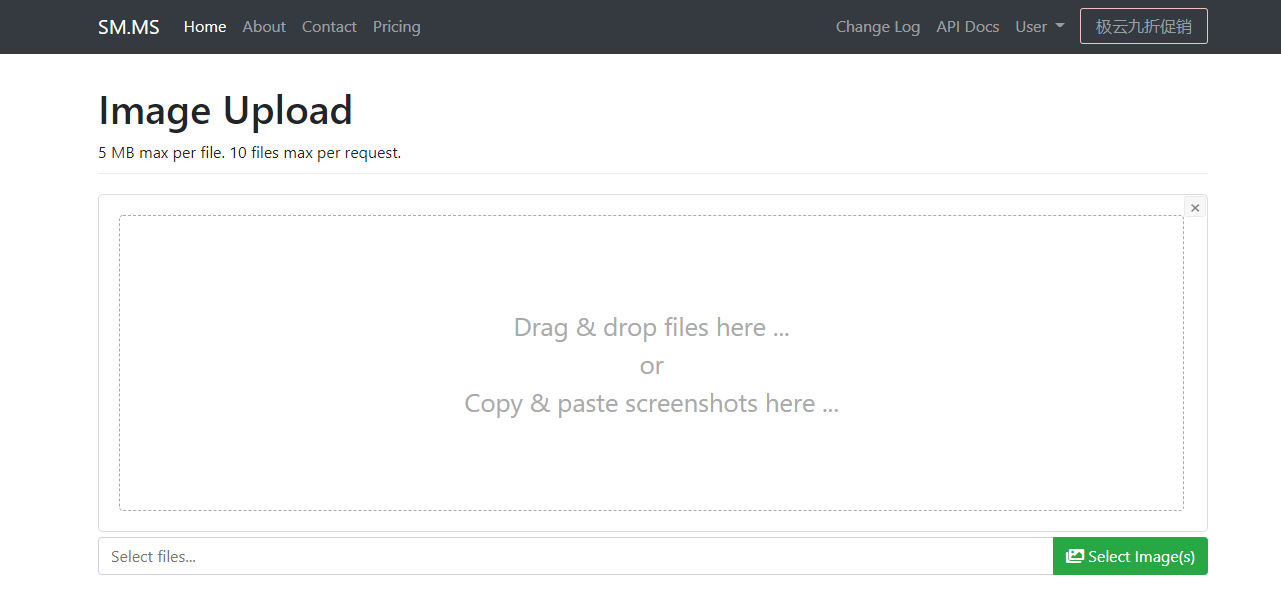This screenshot has height=589, width=1281.
Task: Expand the User dropdown menu
Action: point(1040,27)
